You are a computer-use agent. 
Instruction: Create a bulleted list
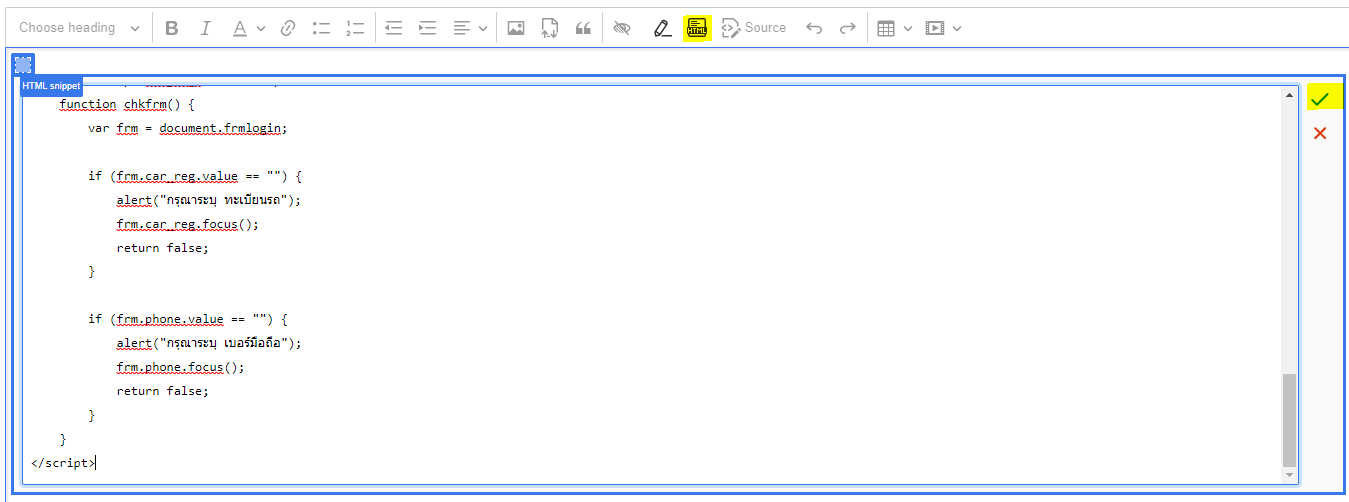click(x=321, y=28)
